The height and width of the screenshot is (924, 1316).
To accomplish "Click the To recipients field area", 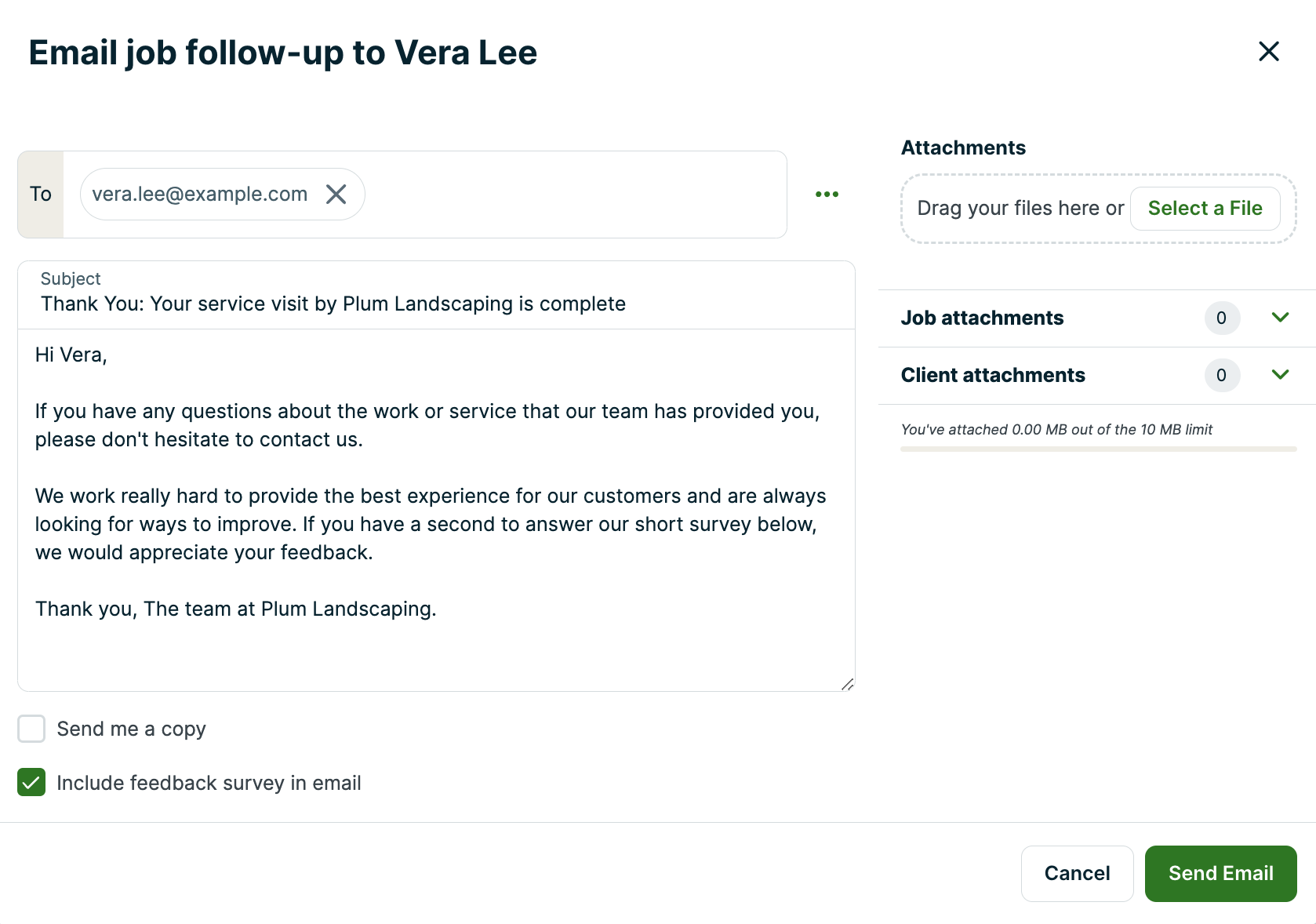I will (x=573, y=195).
